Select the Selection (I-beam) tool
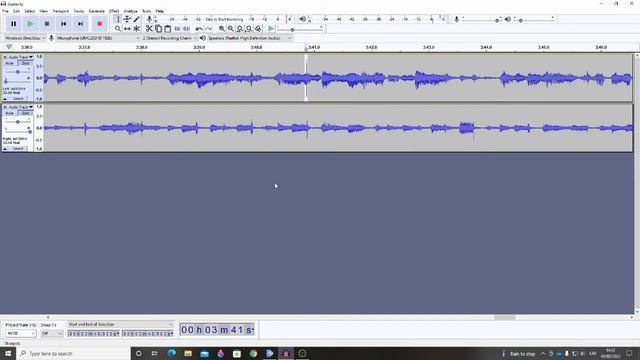This screenshot has height=360, width=640. click(118, 19)
